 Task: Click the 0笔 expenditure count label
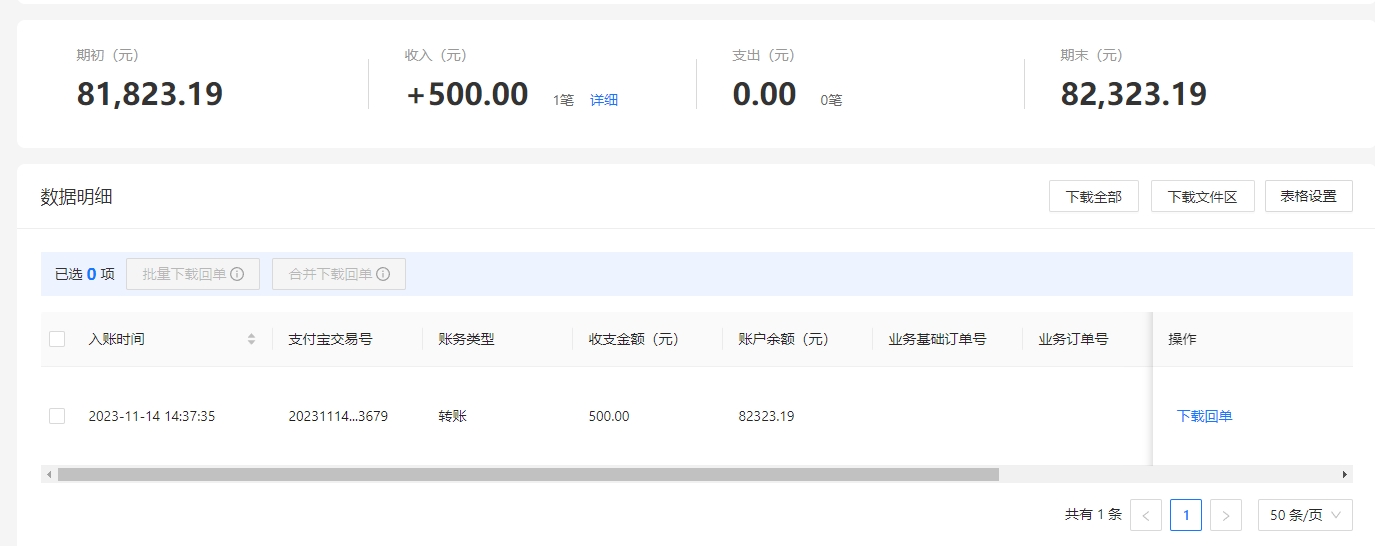(831, 100)
